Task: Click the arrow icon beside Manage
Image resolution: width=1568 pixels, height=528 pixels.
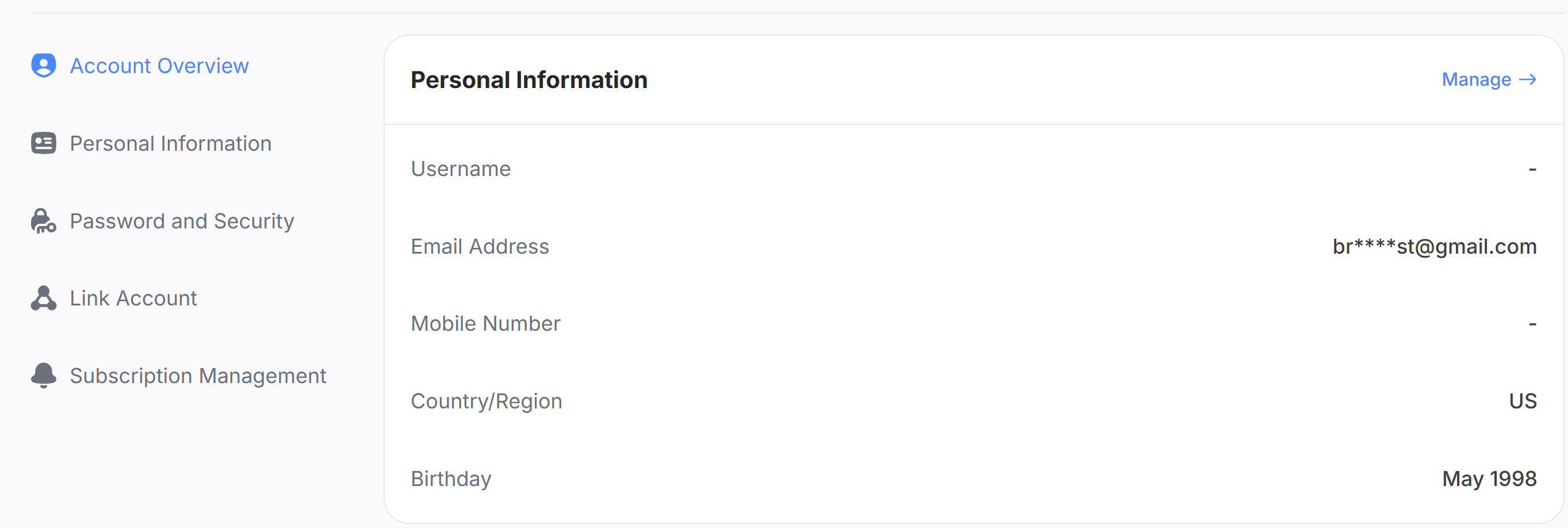Action: (1528, 80)
